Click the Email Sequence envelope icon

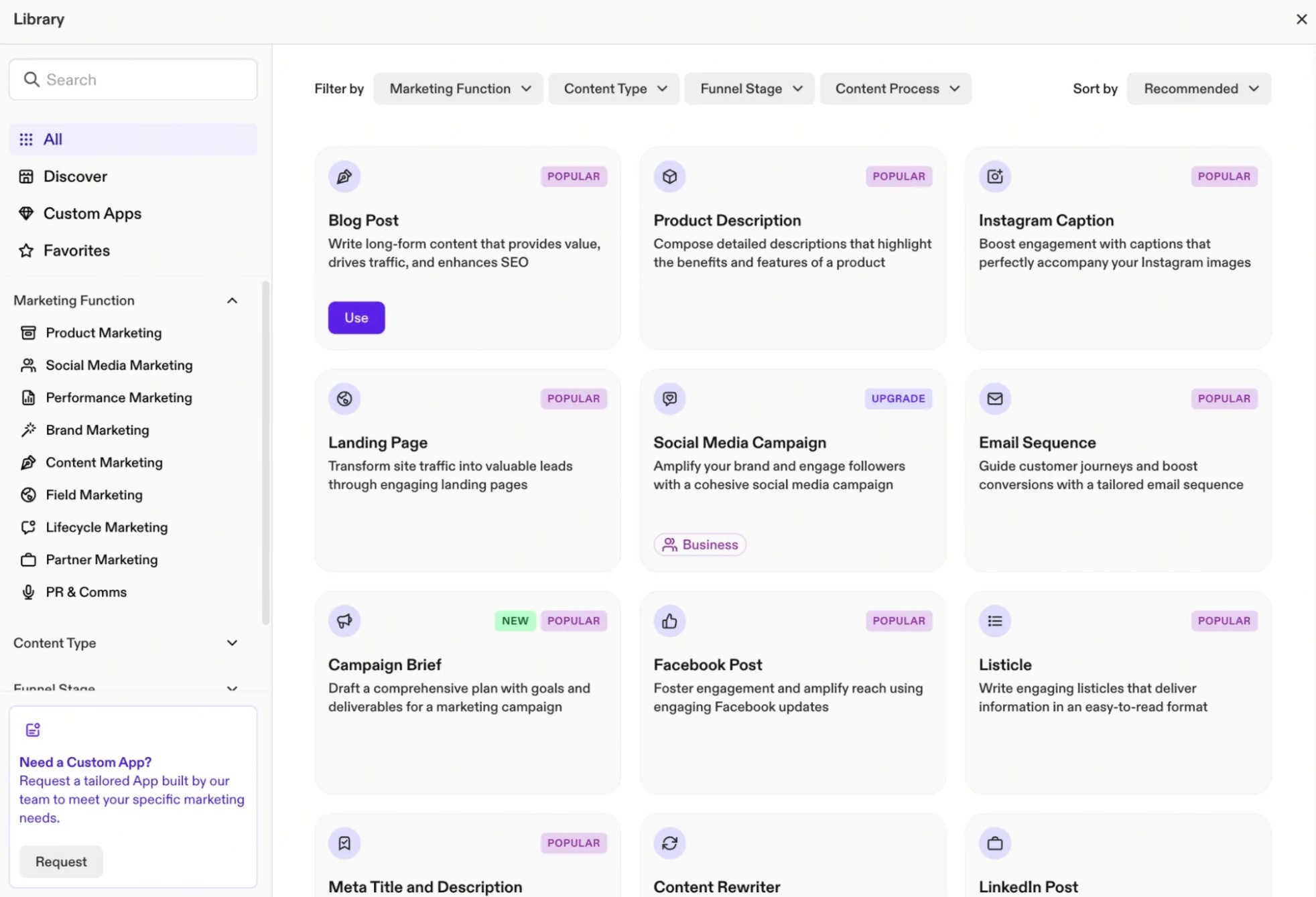[x=995, y=399]
